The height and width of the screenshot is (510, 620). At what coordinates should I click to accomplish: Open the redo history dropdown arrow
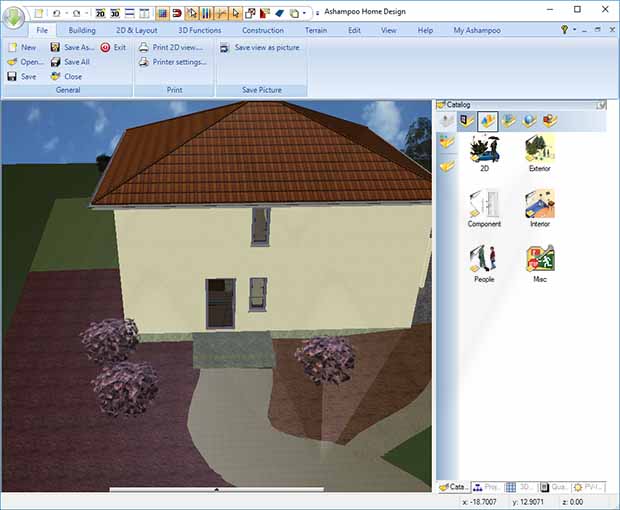(x=86, y=13)
